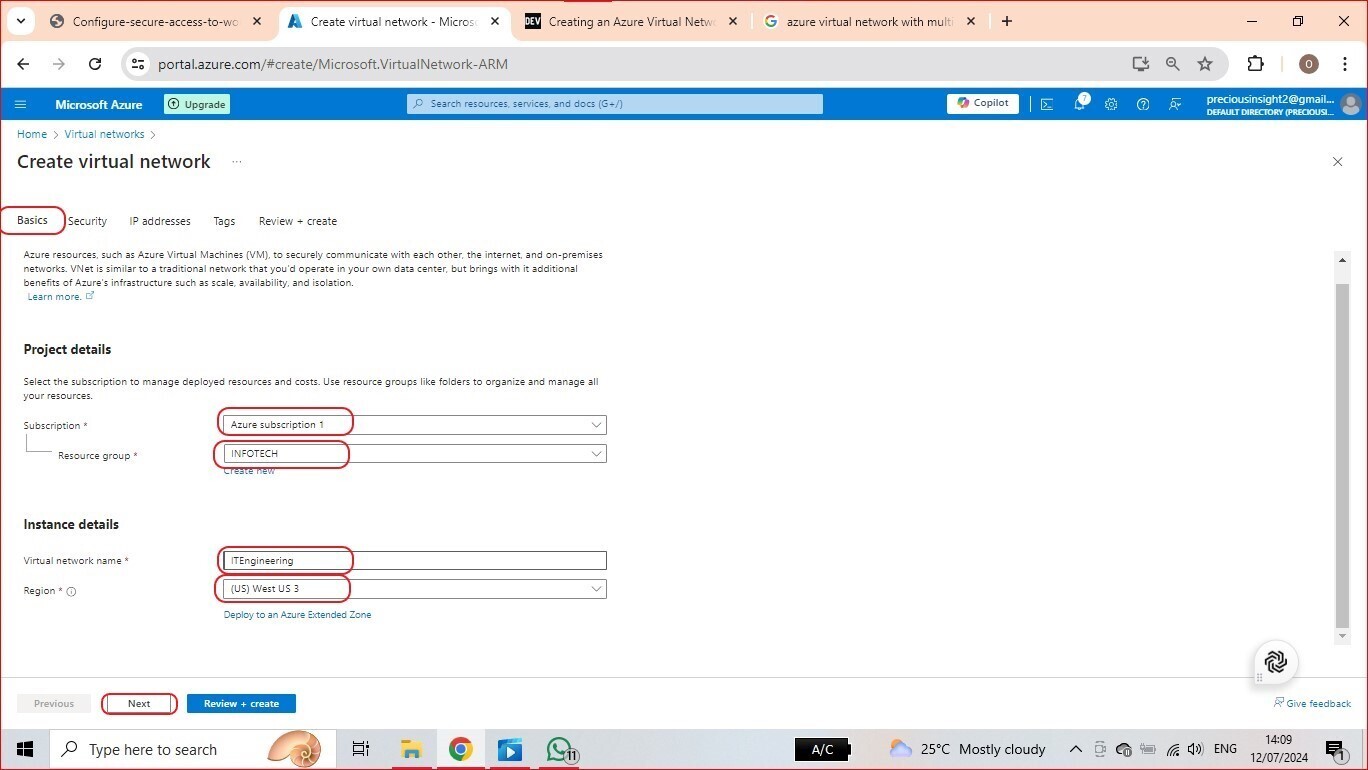Image resolution: width=1368 pixels, height=770 pixels.
Task: Switch to the Security tab
Action: [x=87, y=221]
